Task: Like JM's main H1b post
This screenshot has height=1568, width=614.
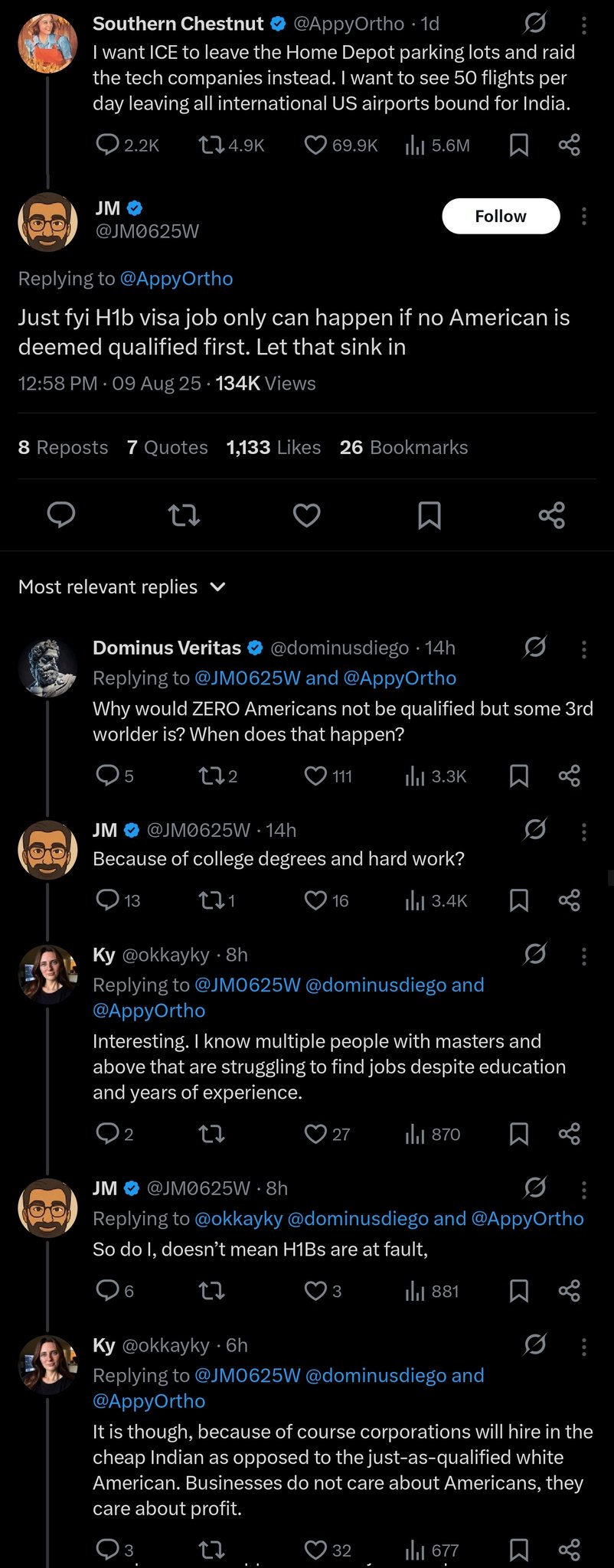Action: [306, 515]
